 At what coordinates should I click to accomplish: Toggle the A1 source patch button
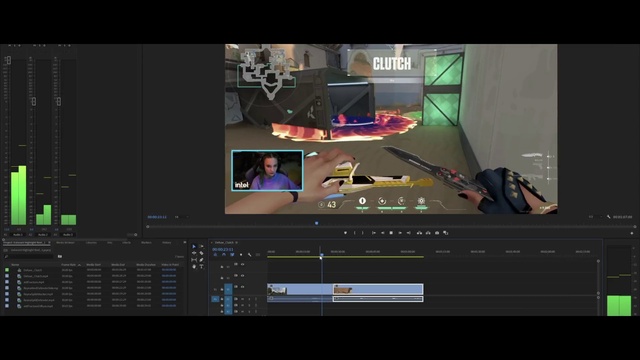point(215,299)
